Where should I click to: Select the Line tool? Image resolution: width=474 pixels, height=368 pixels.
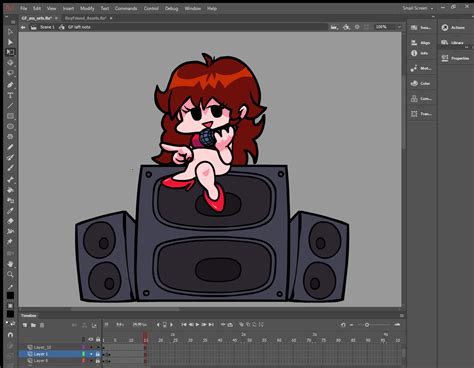(10, 106)
